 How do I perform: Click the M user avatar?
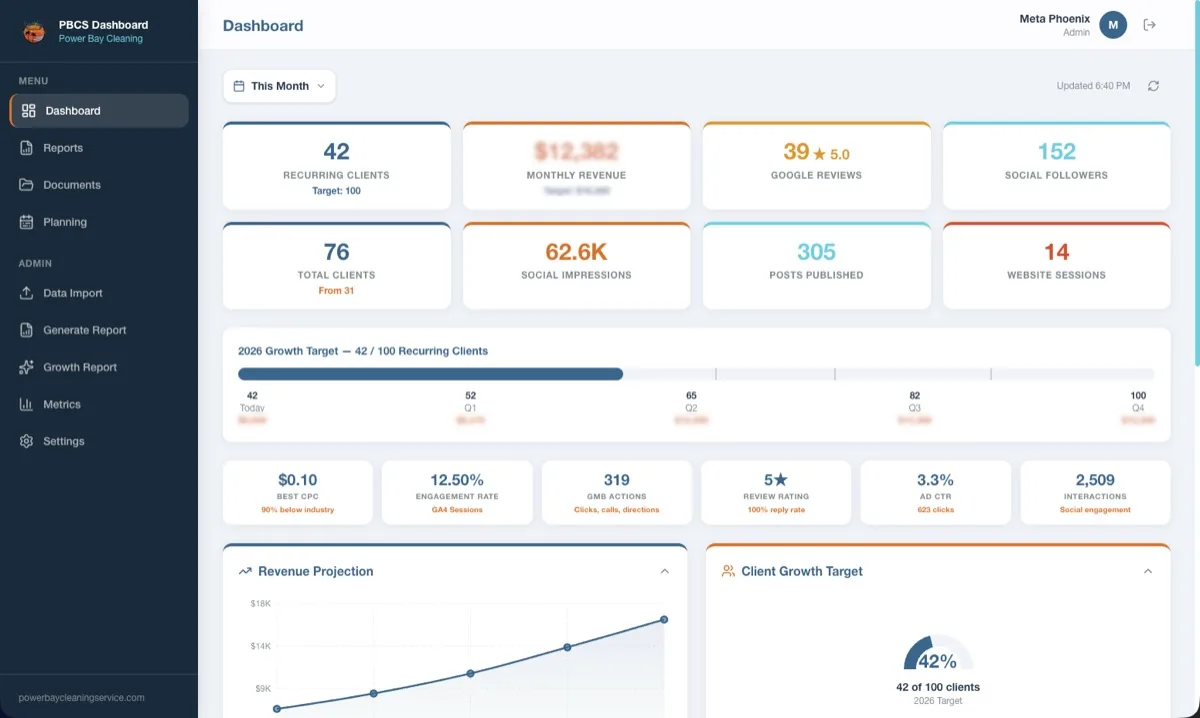1113,25
